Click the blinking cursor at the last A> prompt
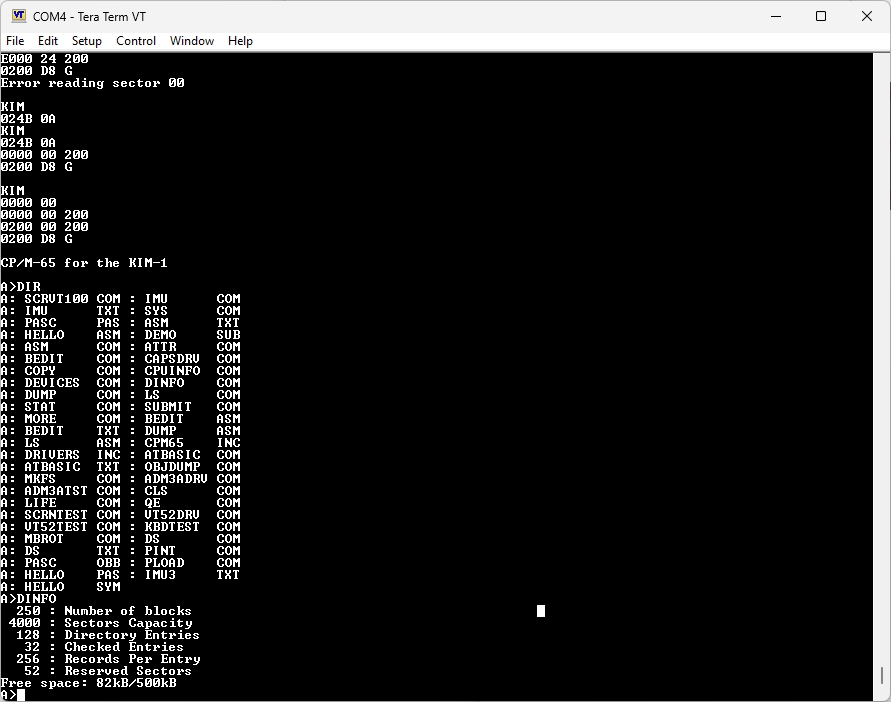The image size is (891, 702). [21, 695]
